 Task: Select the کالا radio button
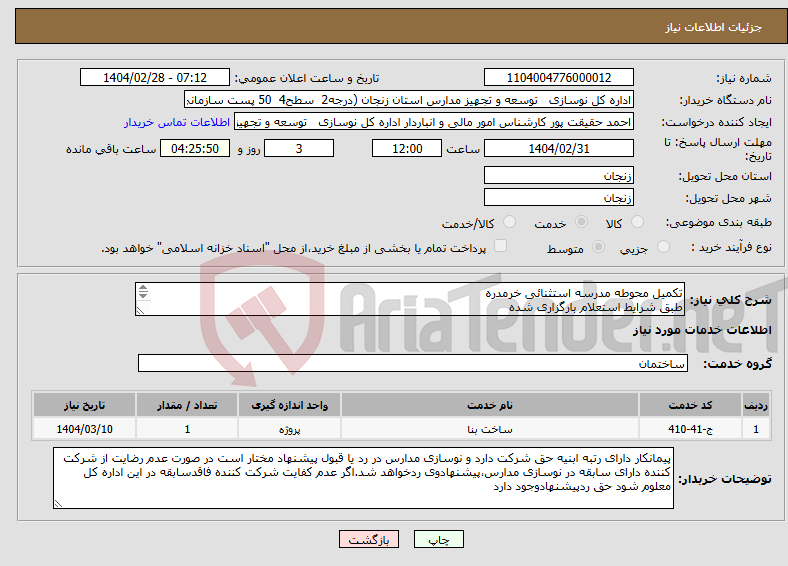tap(637, 222)
